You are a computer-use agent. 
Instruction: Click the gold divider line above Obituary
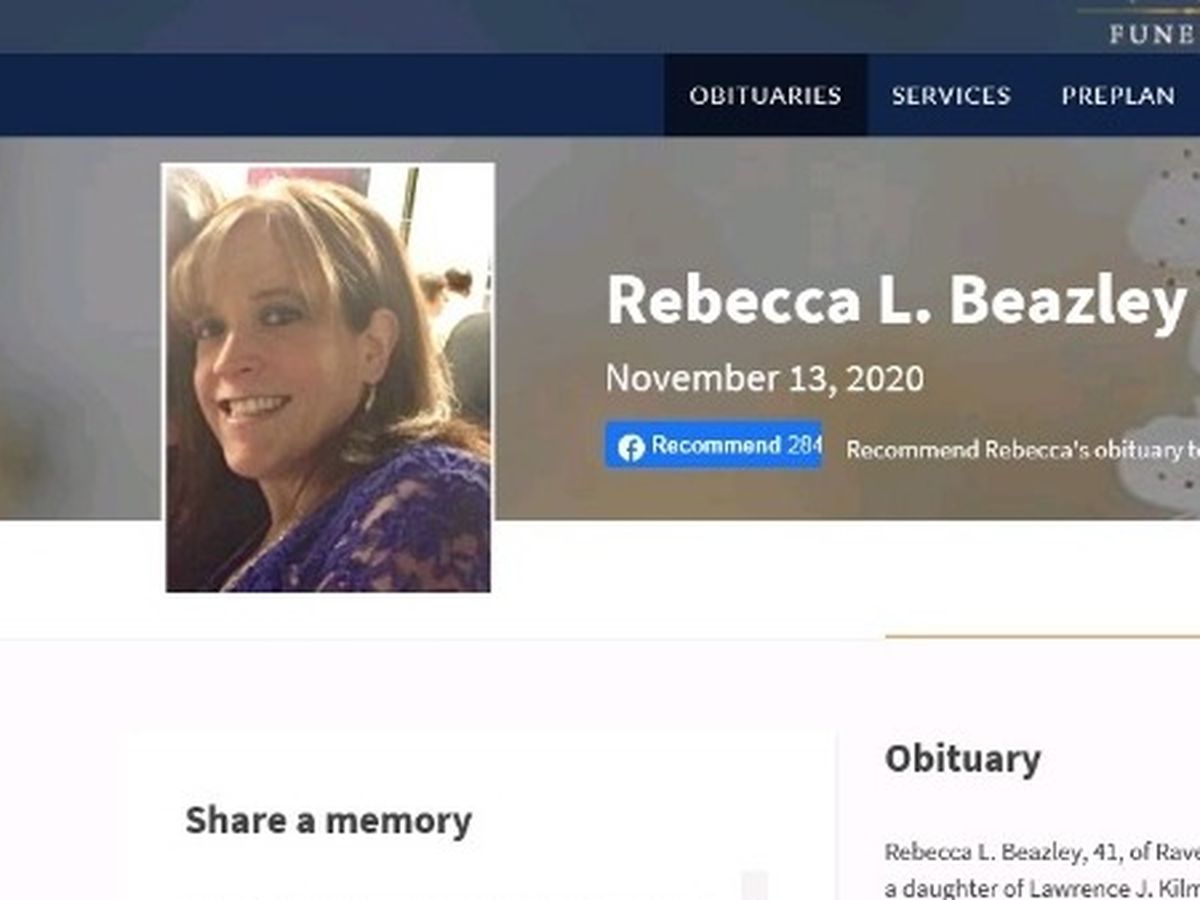[x=1042, y=635]
